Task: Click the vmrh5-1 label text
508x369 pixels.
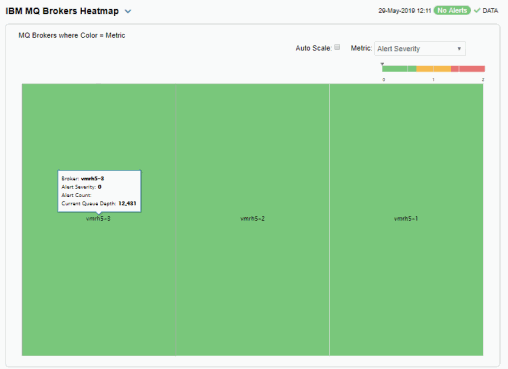Action: (x=406, y=219)
